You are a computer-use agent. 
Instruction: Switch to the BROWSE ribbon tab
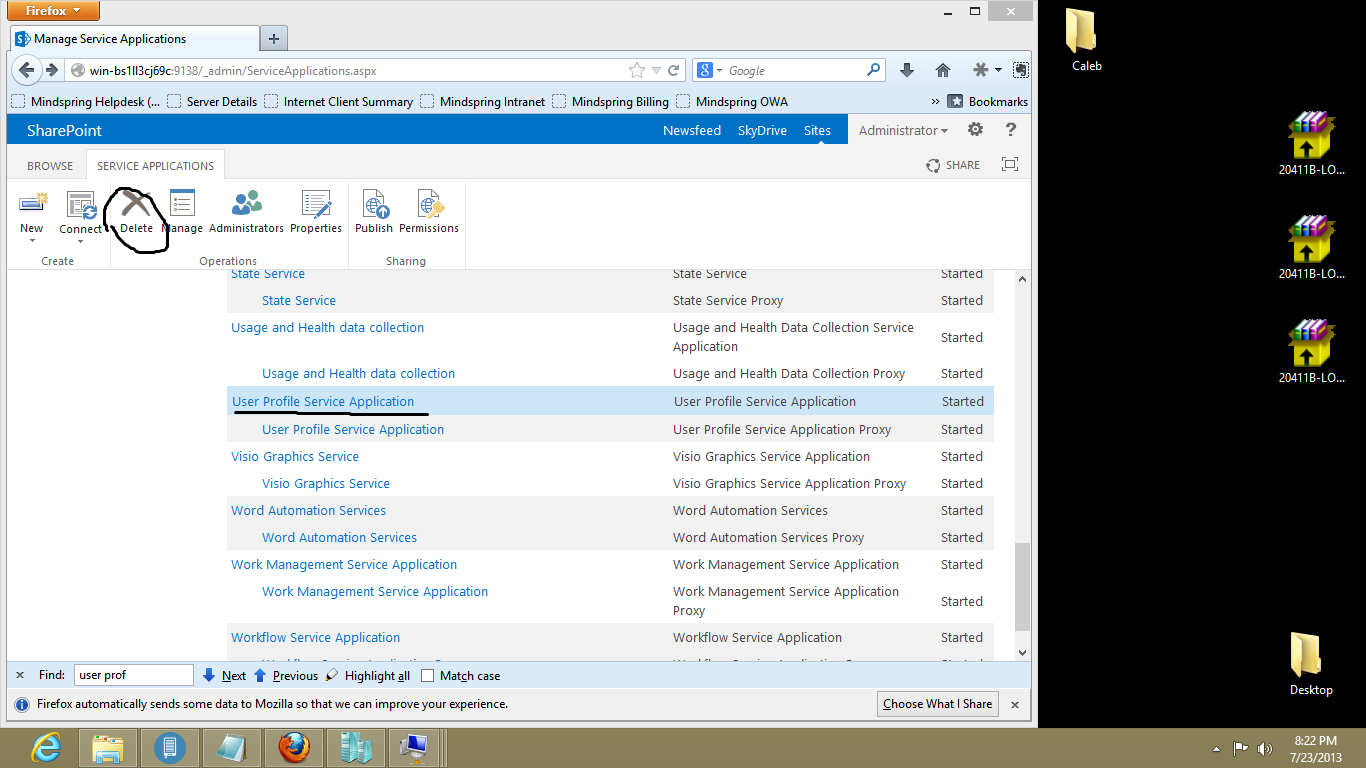click(50, 166)
